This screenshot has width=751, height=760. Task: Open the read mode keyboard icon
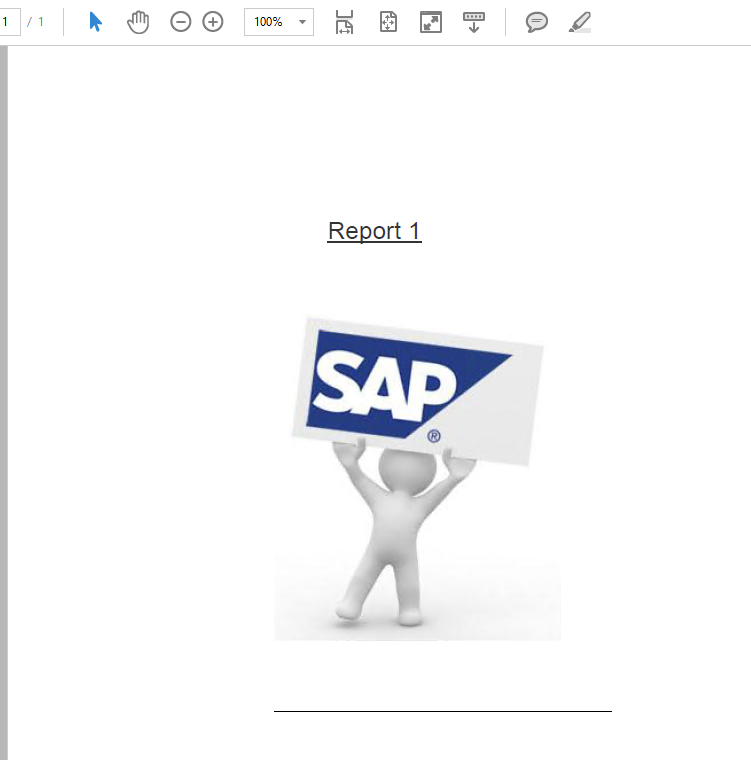pos(474,21)
